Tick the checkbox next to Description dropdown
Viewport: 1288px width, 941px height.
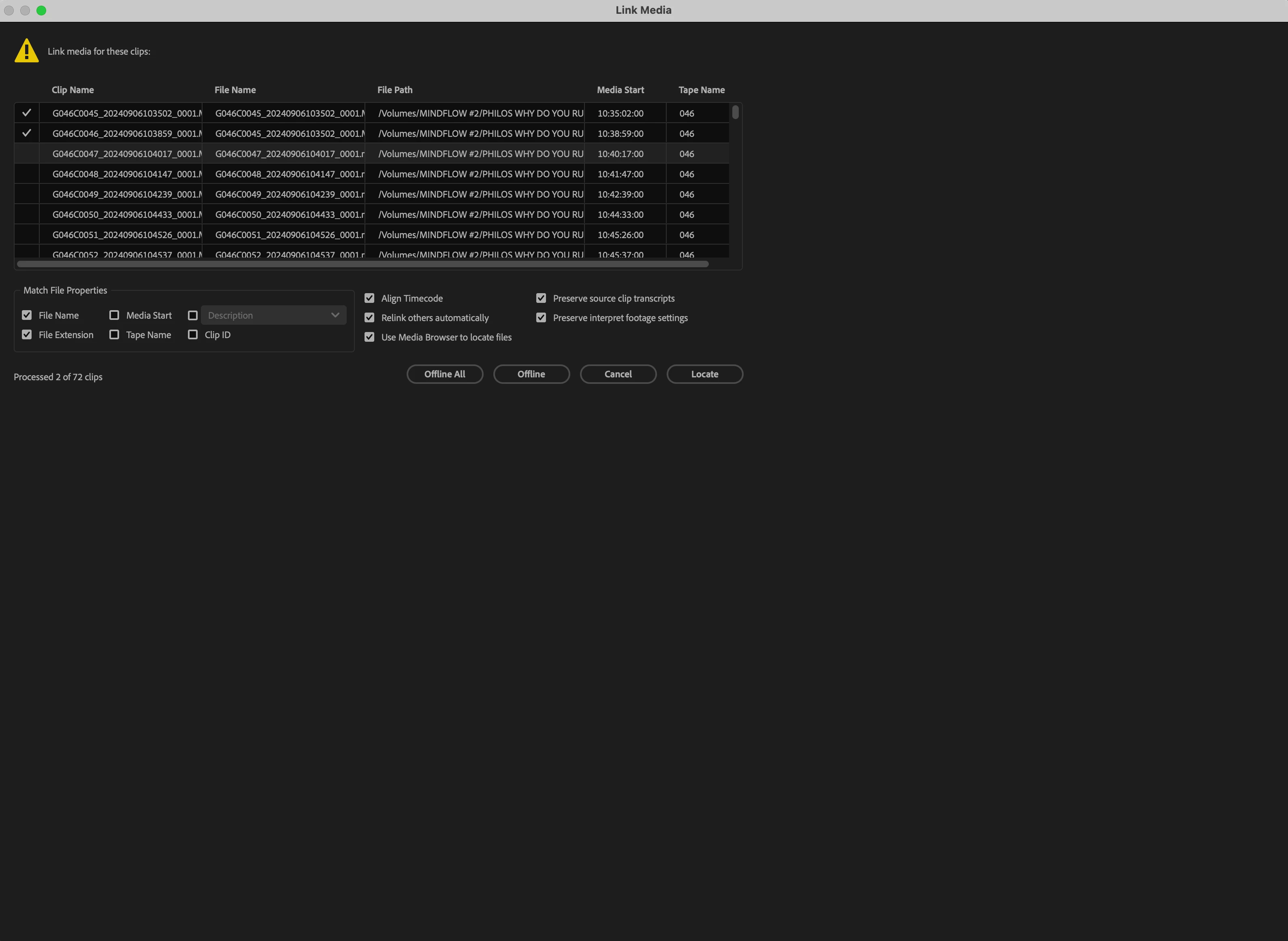(192, 315)
